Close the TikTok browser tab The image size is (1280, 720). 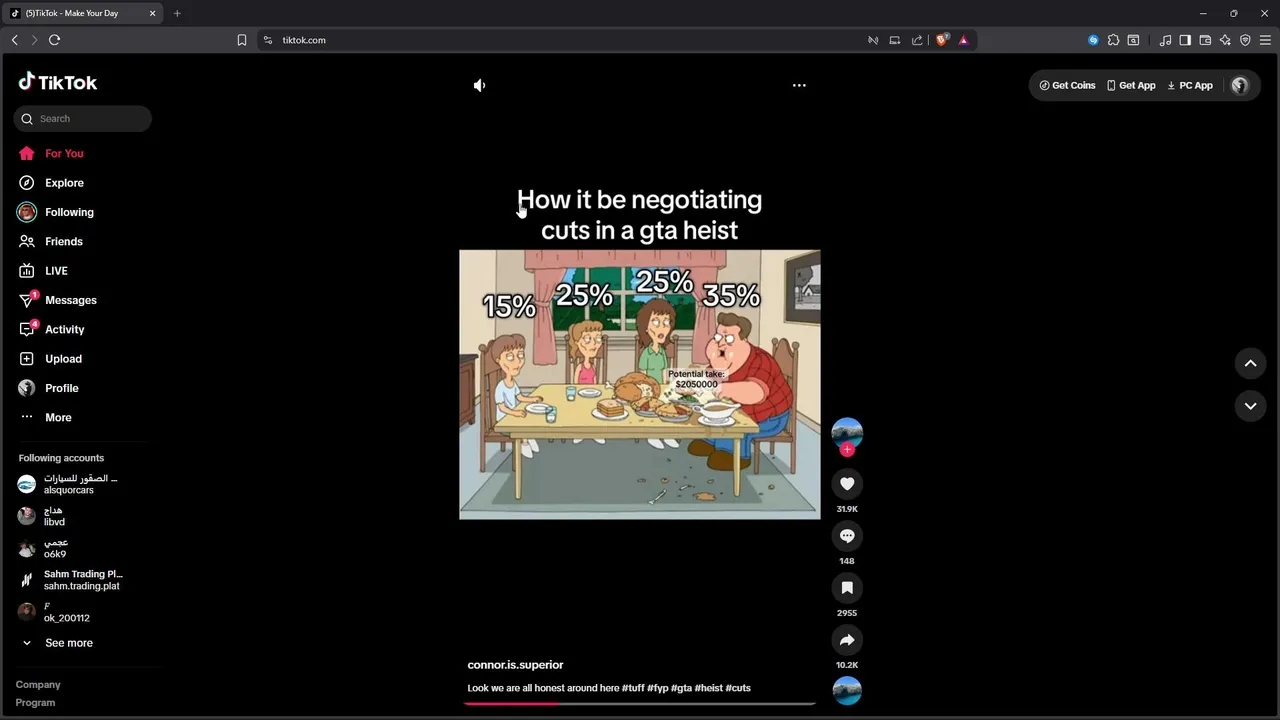pyautogui.click(x=153, y=13)
